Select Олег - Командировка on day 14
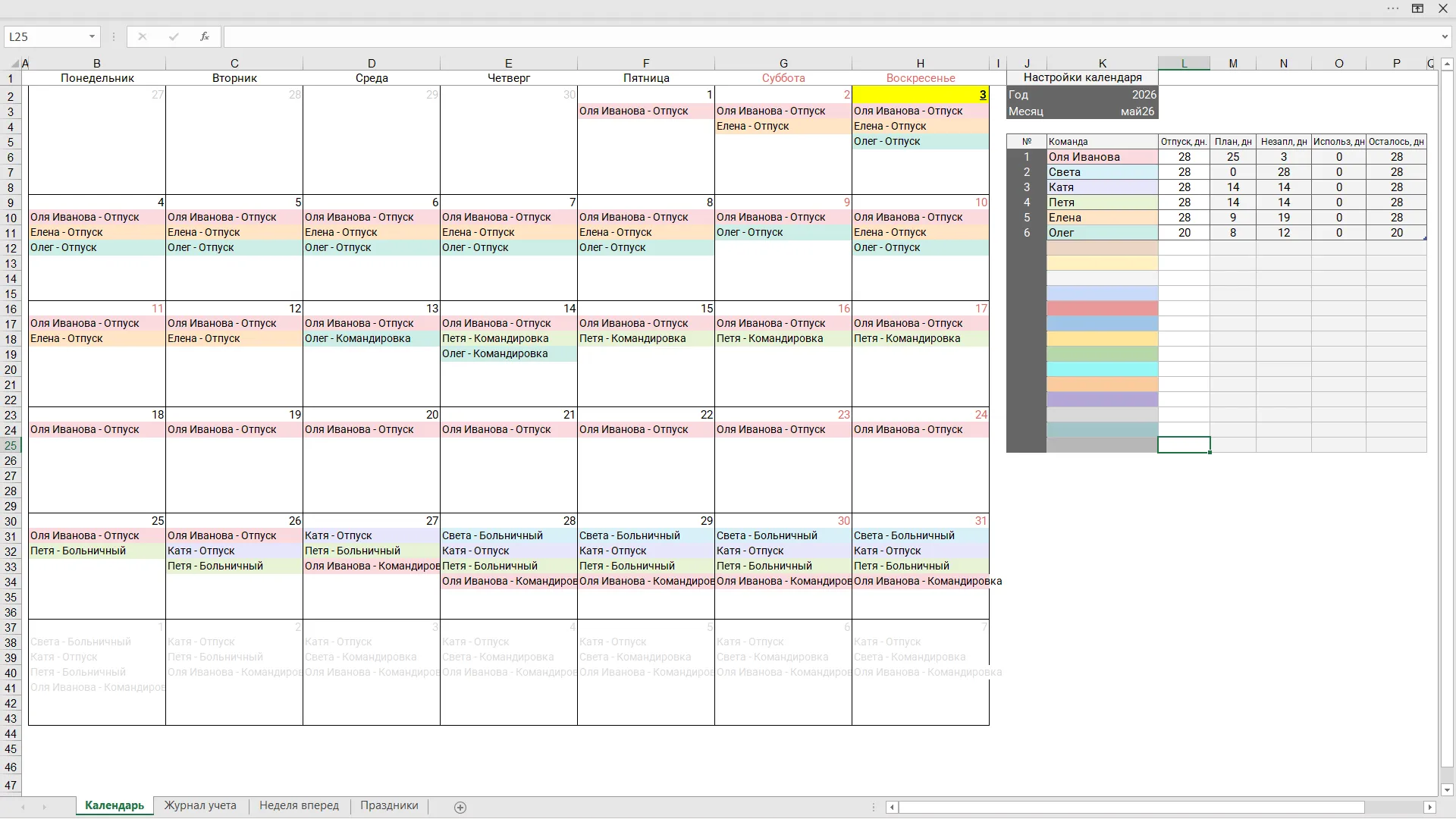 [x=509, y=354]
